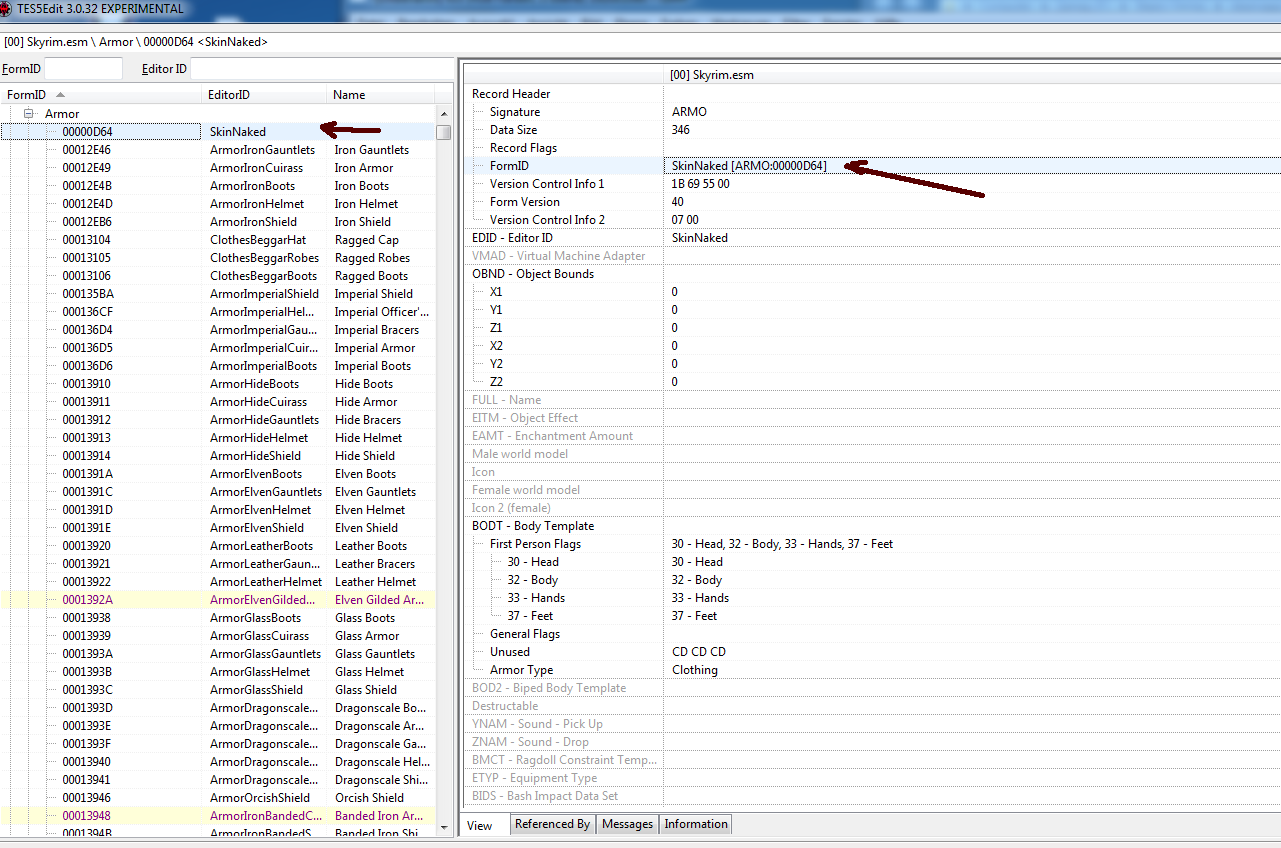Click the Editor ID filter input field
The height and width of the screenshot is (848, 1281).
pyautogui.click(x=320, y=69)
